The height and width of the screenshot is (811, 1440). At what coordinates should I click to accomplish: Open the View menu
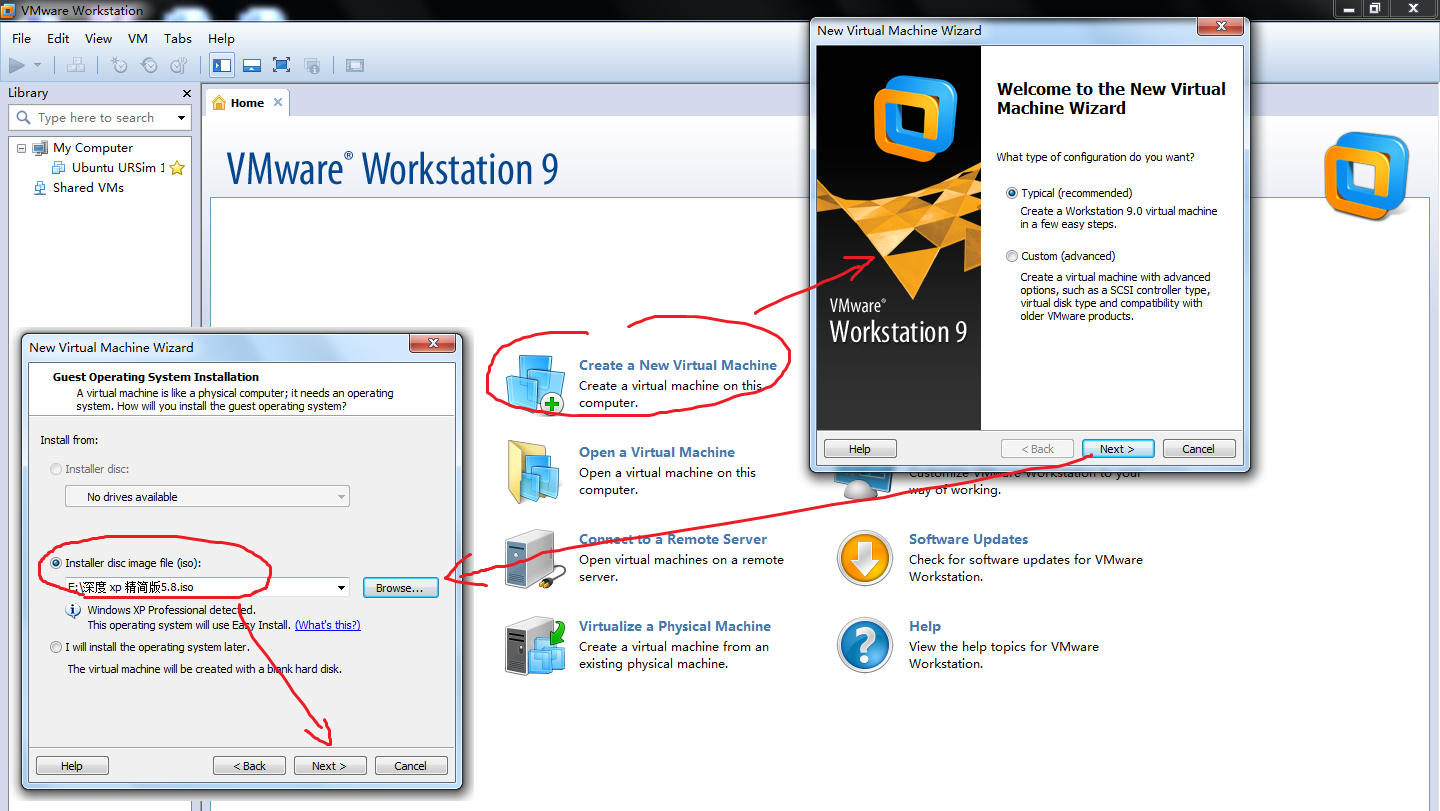[98, 38]
